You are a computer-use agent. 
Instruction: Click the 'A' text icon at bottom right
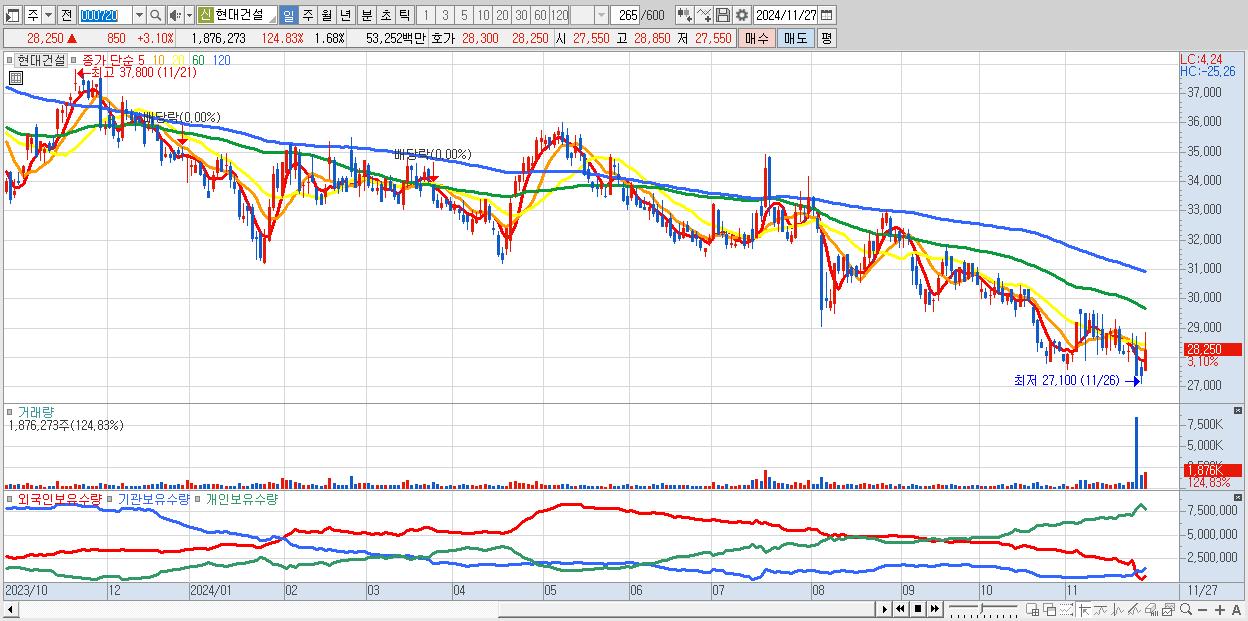click(x=1236, y=608)
